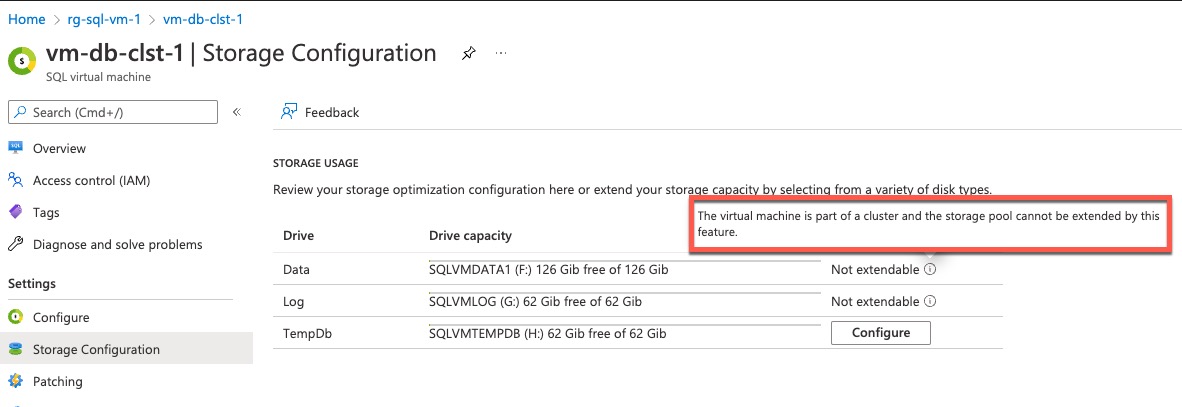Viewport: 1182px width, 407px height.
Task: Click the SQL virtual machine logo icon
Action: pyautogui.click(x=23, y=60)
